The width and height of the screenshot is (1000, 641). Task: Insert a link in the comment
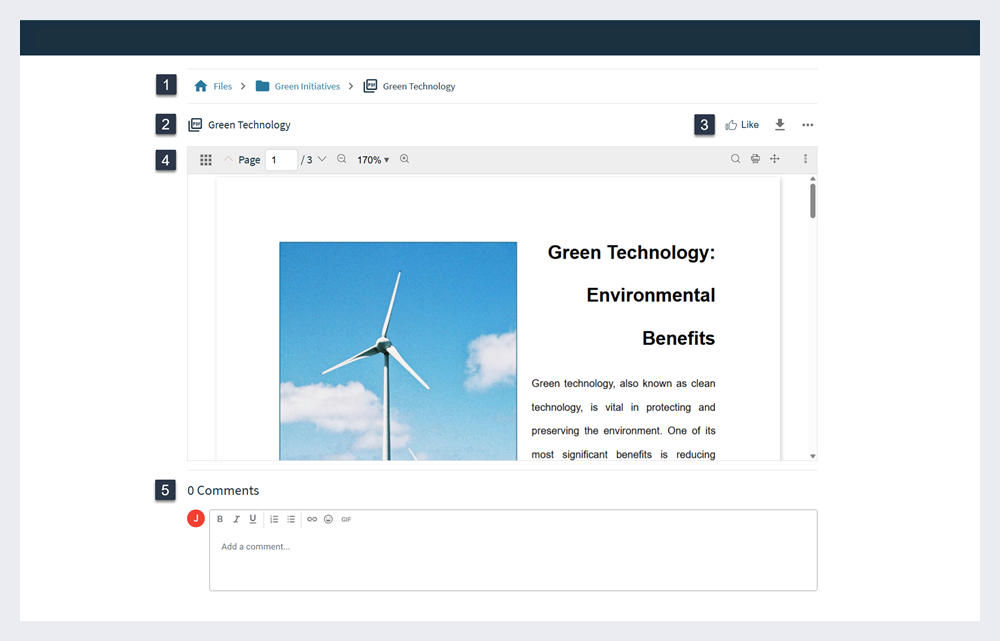[x=312, y=519]
